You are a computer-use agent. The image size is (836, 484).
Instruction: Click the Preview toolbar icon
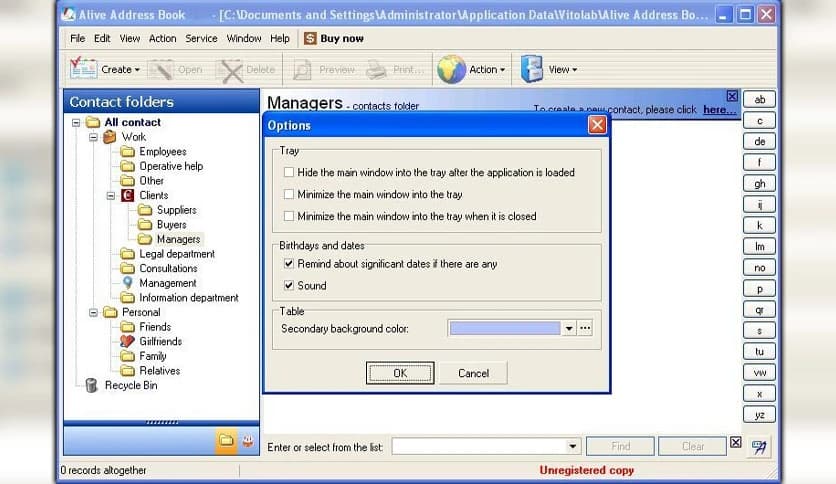[x=302, y=70]
